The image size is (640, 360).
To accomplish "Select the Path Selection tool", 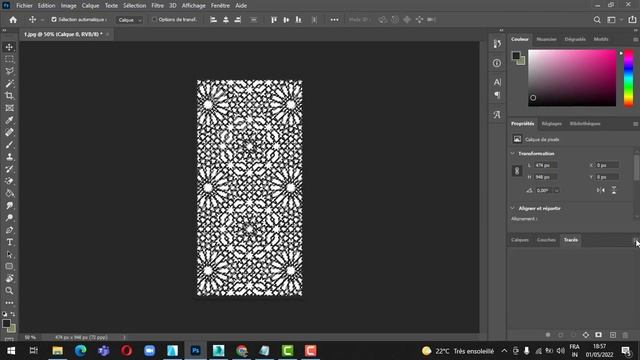I will pos(9,254).
